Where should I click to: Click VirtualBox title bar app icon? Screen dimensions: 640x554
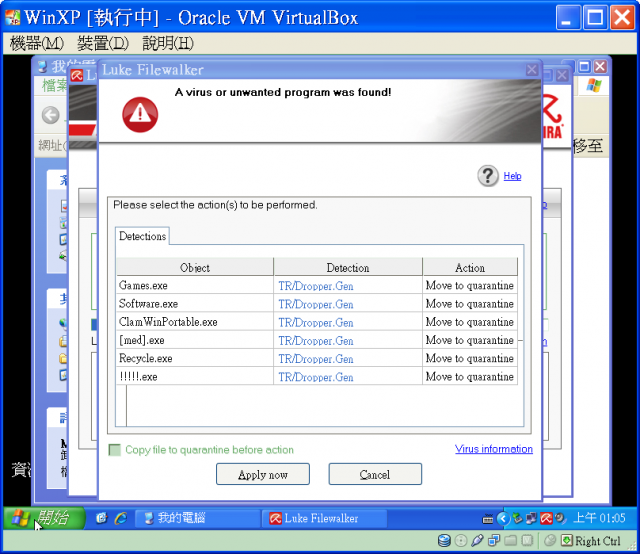point(13,17)
